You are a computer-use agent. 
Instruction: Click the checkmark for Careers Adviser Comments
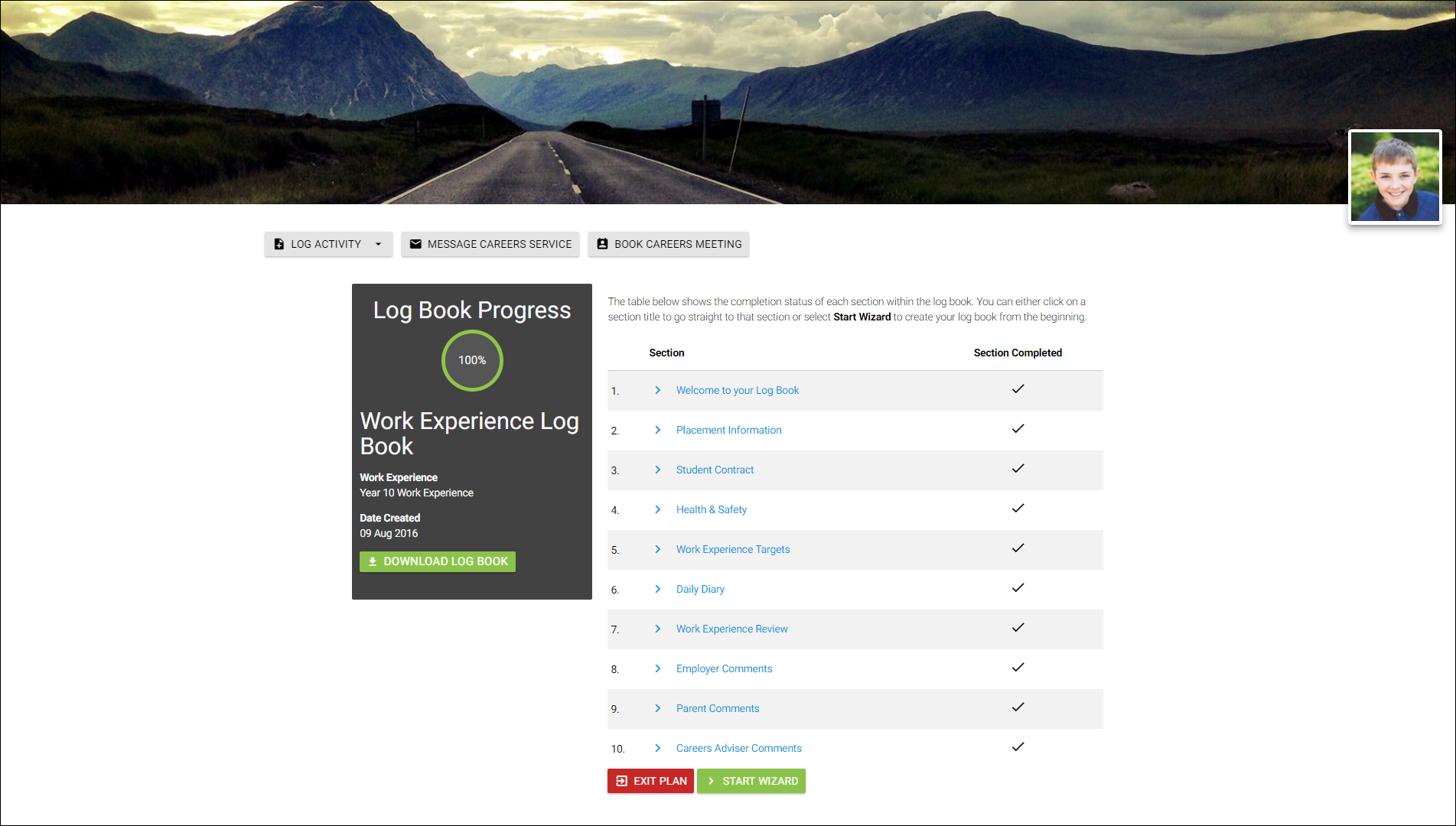1018,747
